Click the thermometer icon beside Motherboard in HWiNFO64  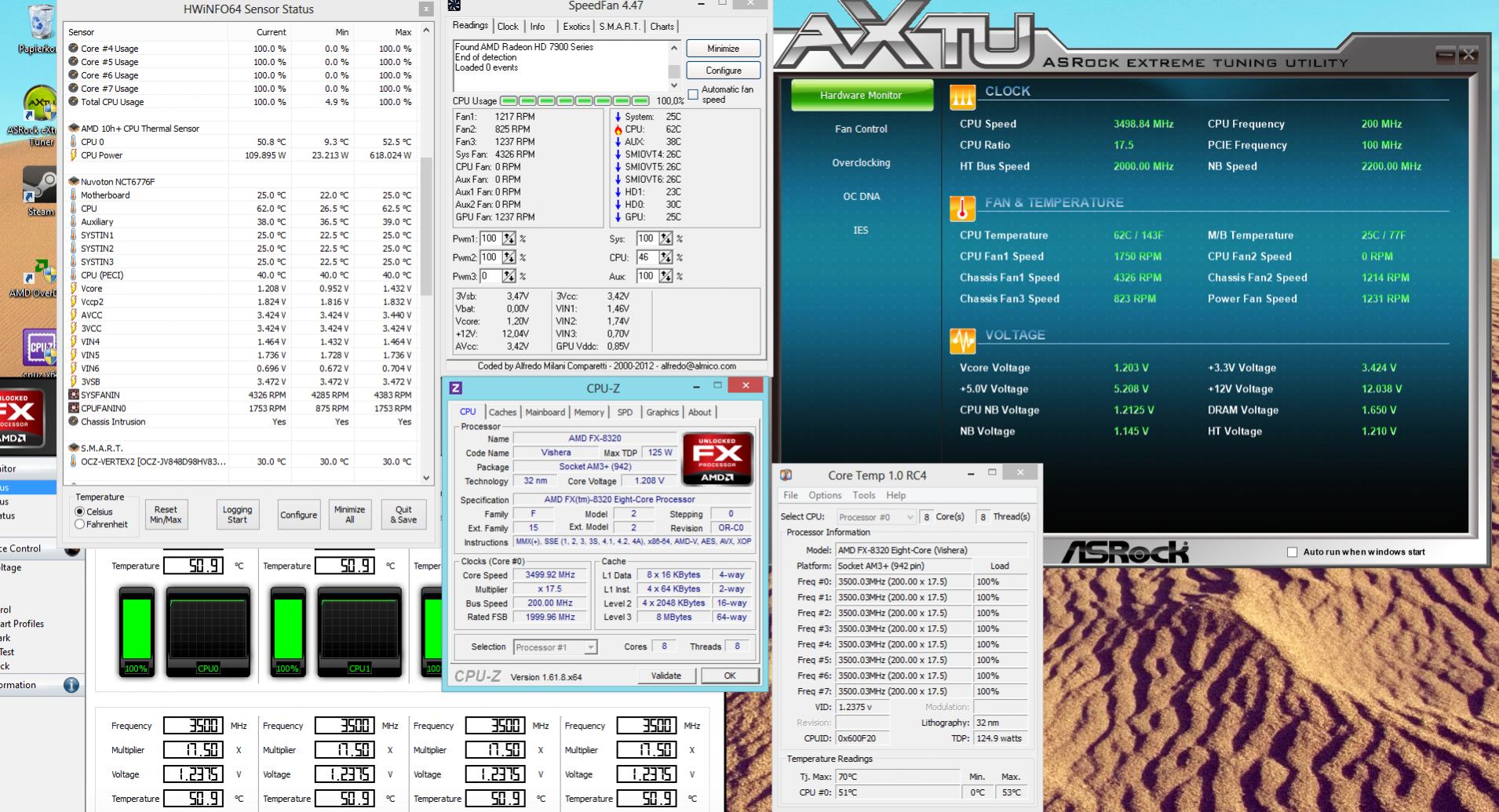74,195
